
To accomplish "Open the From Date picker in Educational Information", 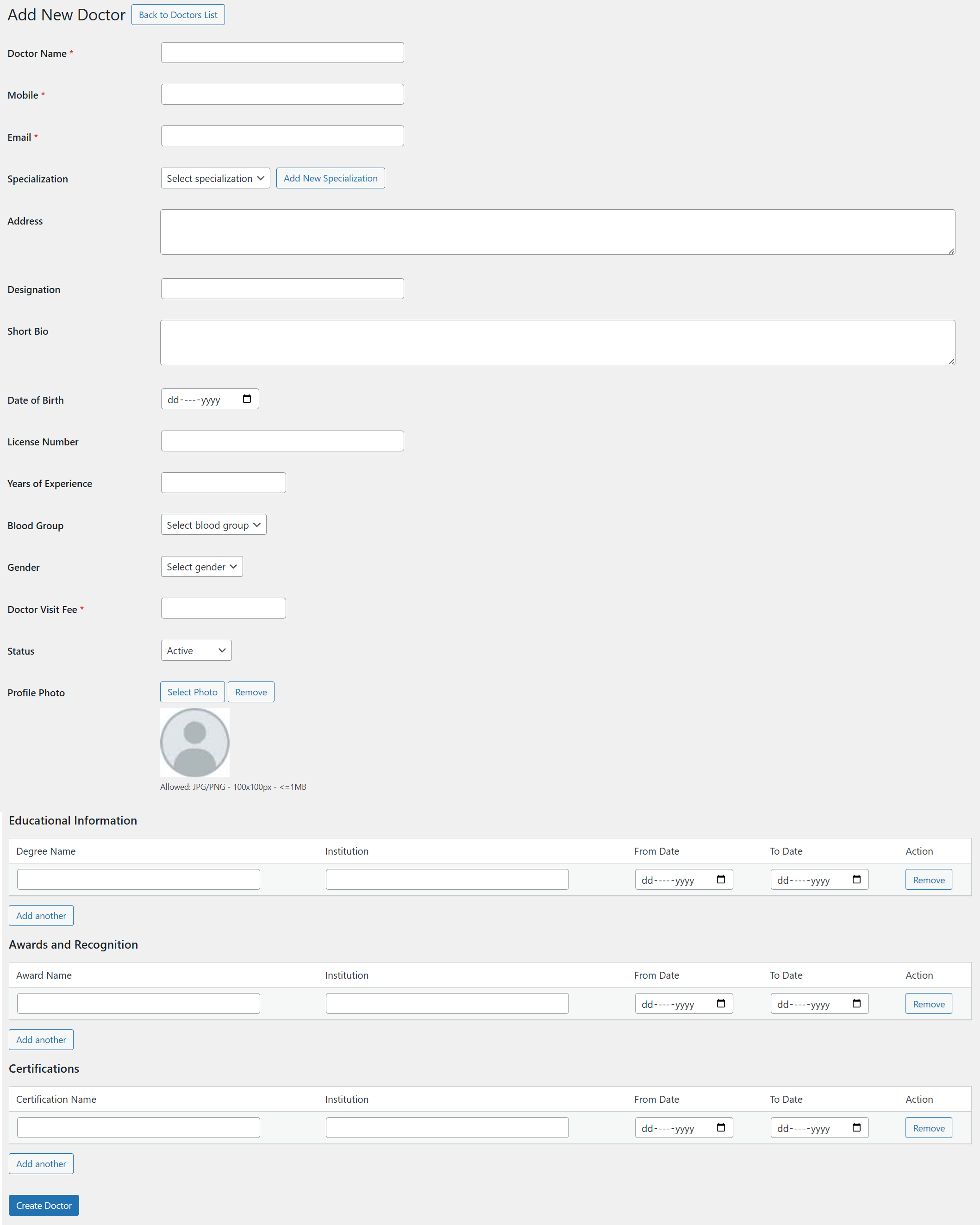I will (721, 879).
